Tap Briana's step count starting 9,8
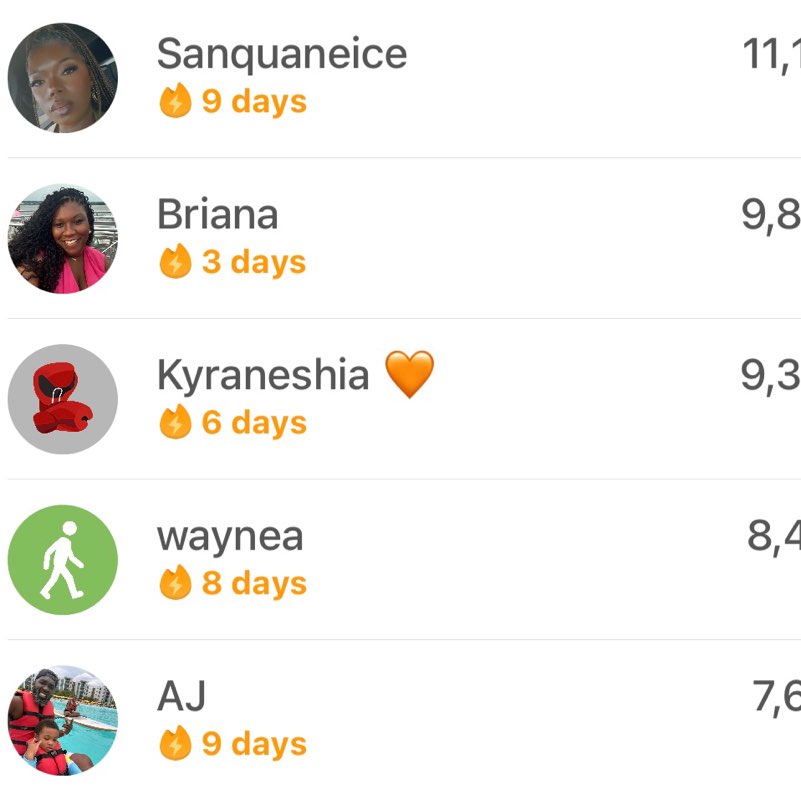801x800 pixels. point(771,216)
